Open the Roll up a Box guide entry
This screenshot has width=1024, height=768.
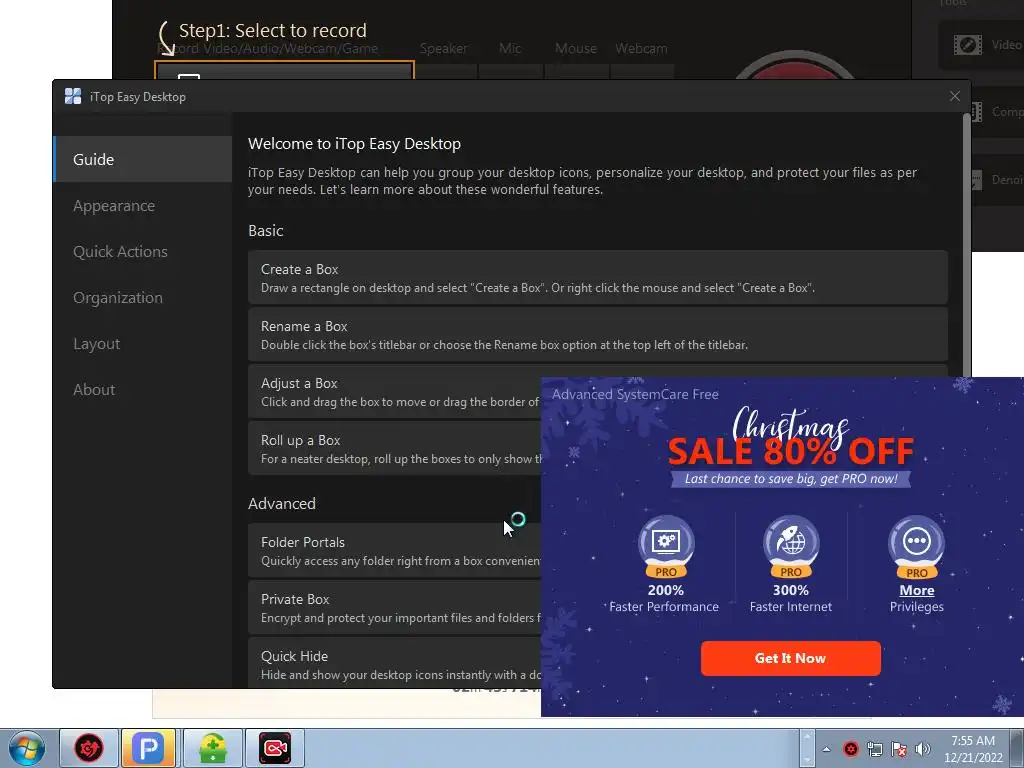click(394, 449)
